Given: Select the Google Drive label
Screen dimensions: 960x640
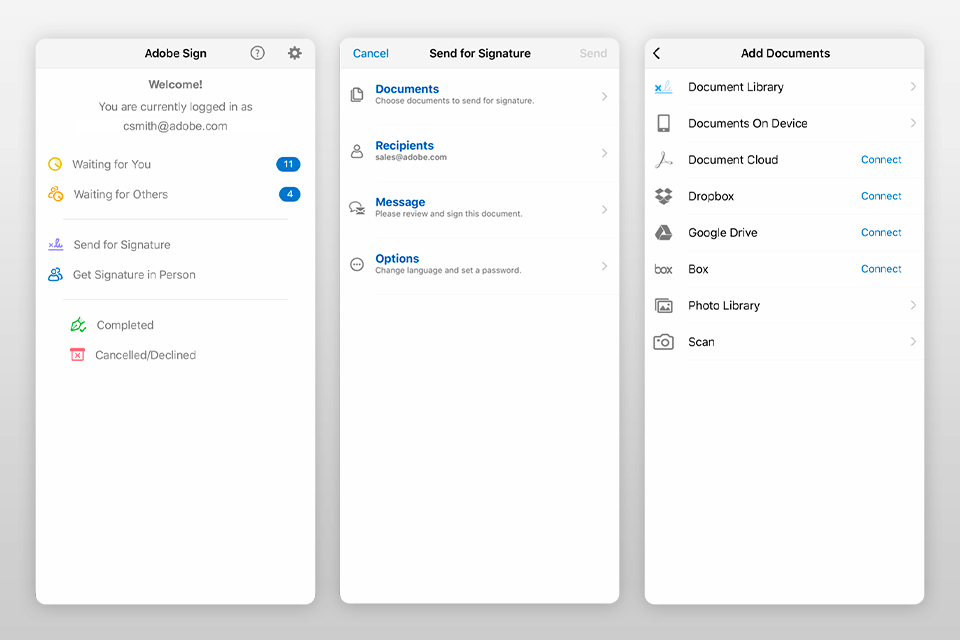Looking at the screenshot, I should (722, 233).
